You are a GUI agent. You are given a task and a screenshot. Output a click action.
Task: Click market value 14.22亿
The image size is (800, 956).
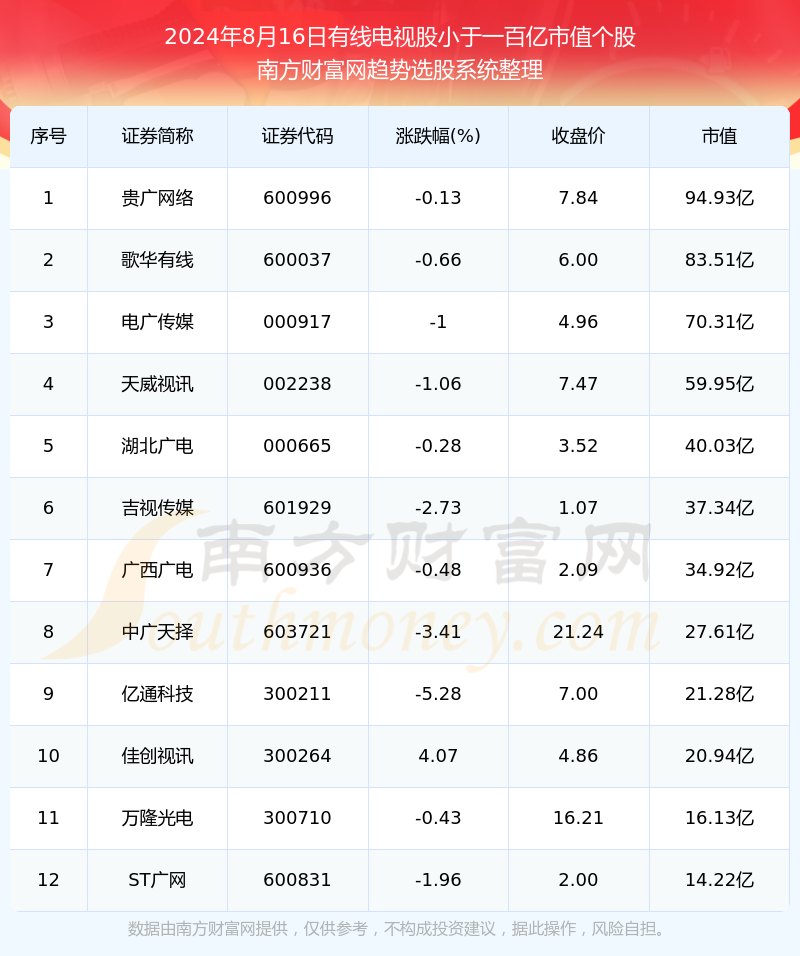click(x=720, y=880)
